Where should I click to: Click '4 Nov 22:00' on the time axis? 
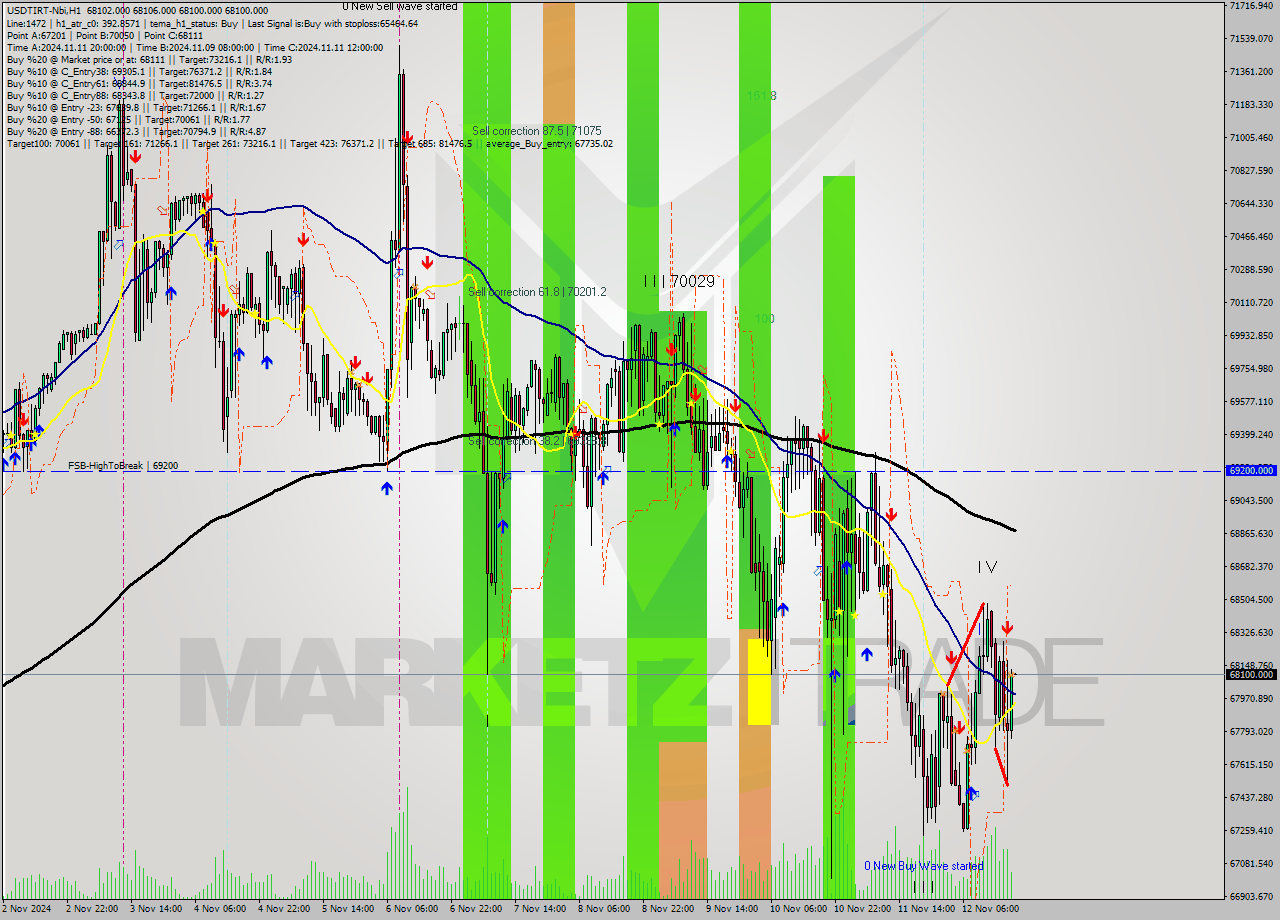(x=284, y=909)
